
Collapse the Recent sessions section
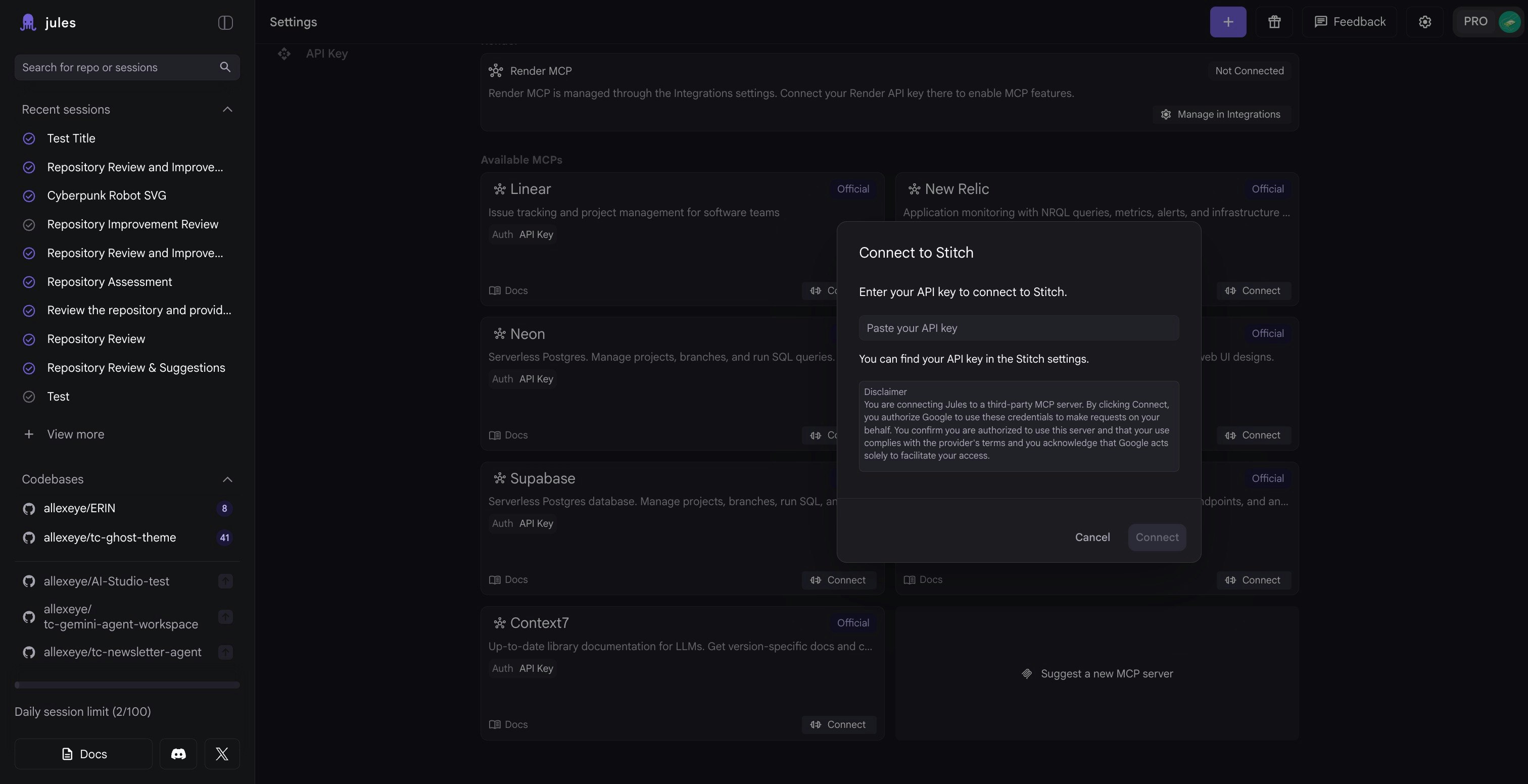[227, 110]
